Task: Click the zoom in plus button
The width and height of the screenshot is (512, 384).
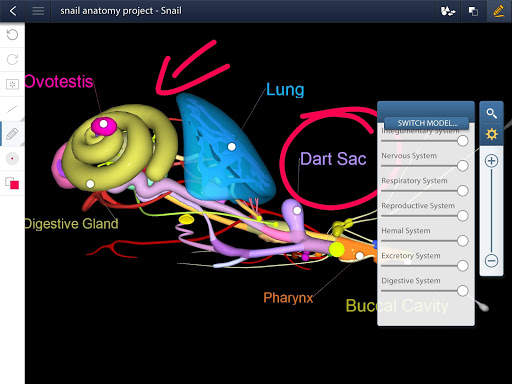Action: tap(492, 161)
